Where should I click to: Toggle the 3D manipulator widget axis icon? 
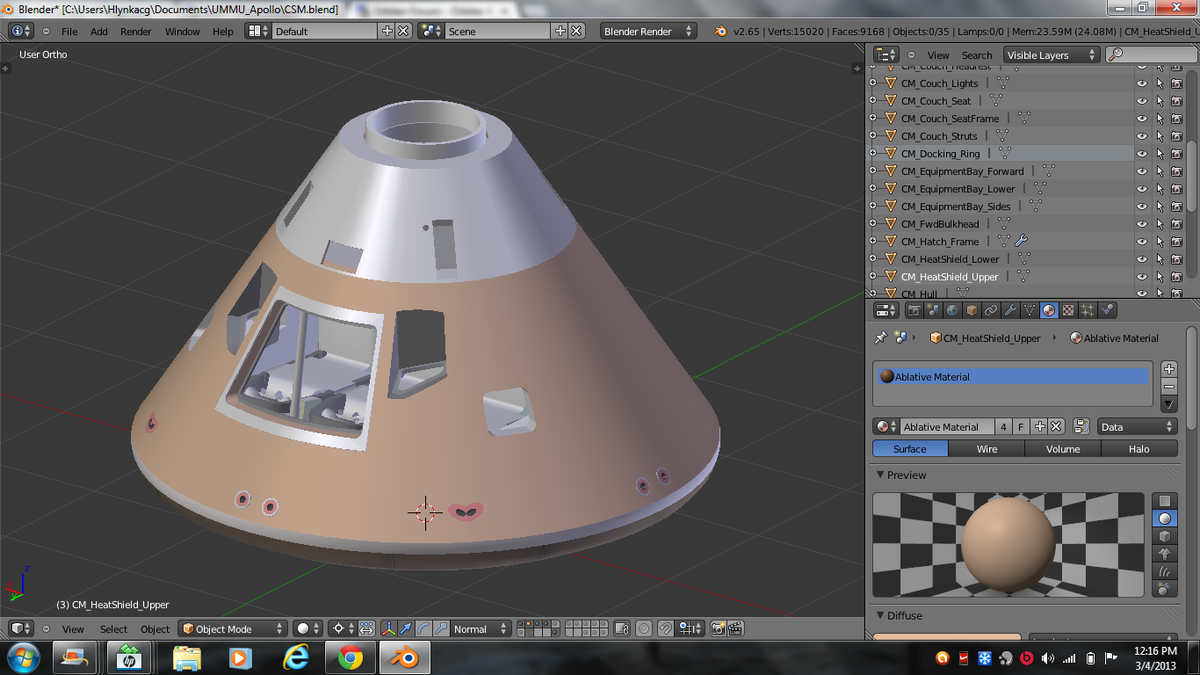pos(389,629)
